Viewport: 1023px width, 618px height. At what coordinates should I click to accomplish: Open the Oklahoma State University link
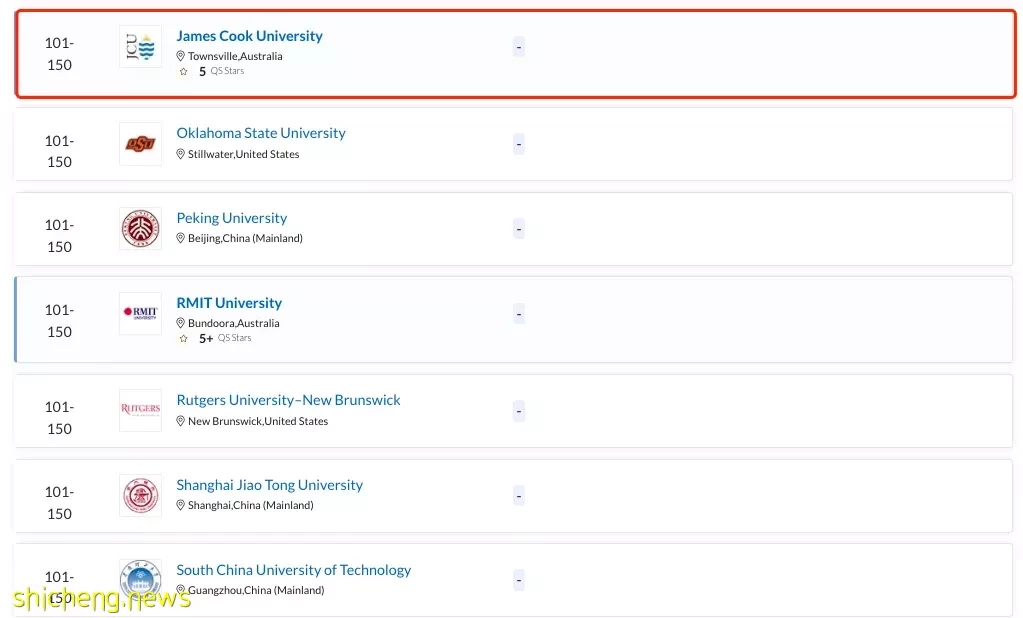(x=261, y=133)
